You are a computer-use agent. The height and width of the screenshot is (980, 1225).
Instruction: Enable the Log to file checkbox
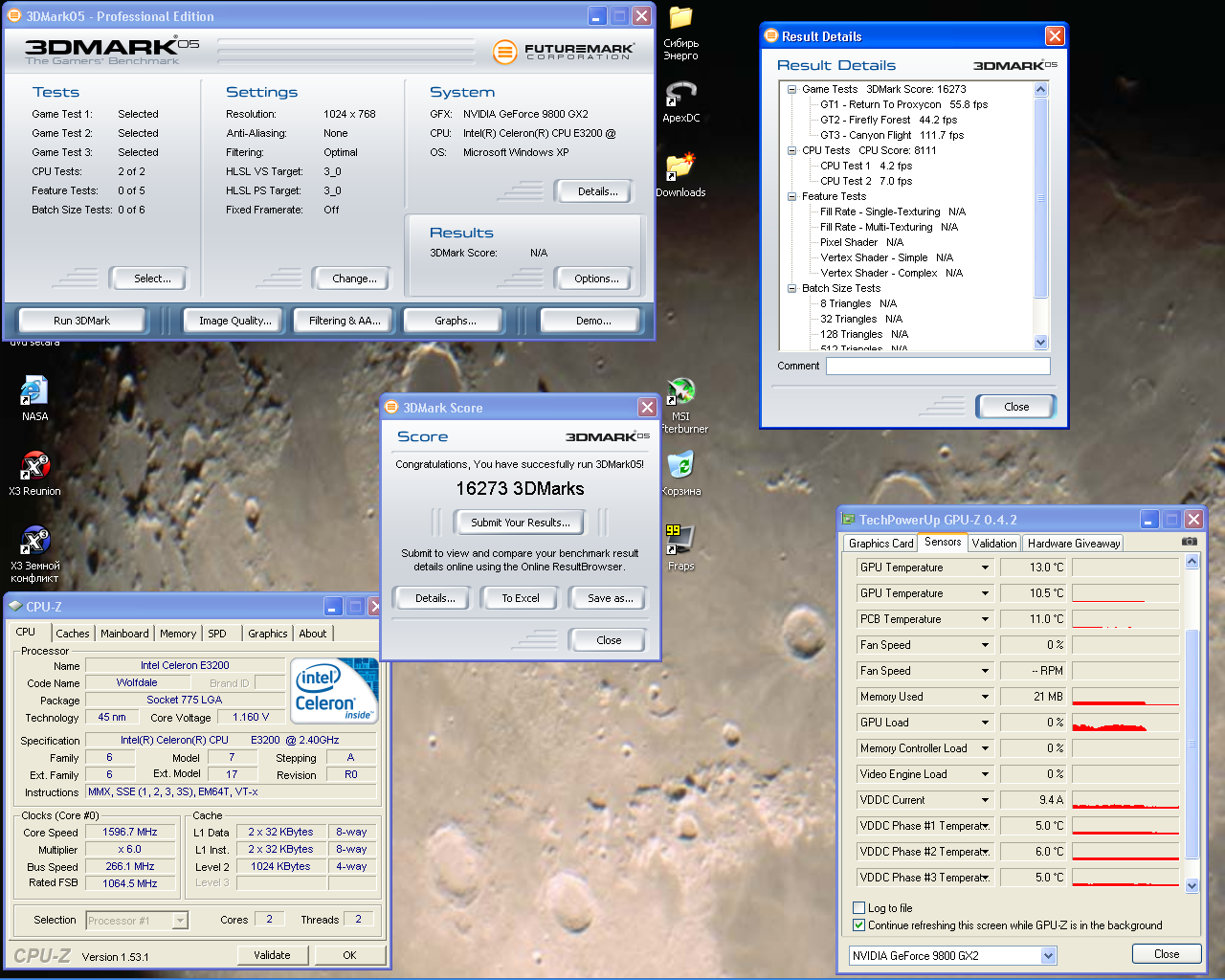[858, 908]
